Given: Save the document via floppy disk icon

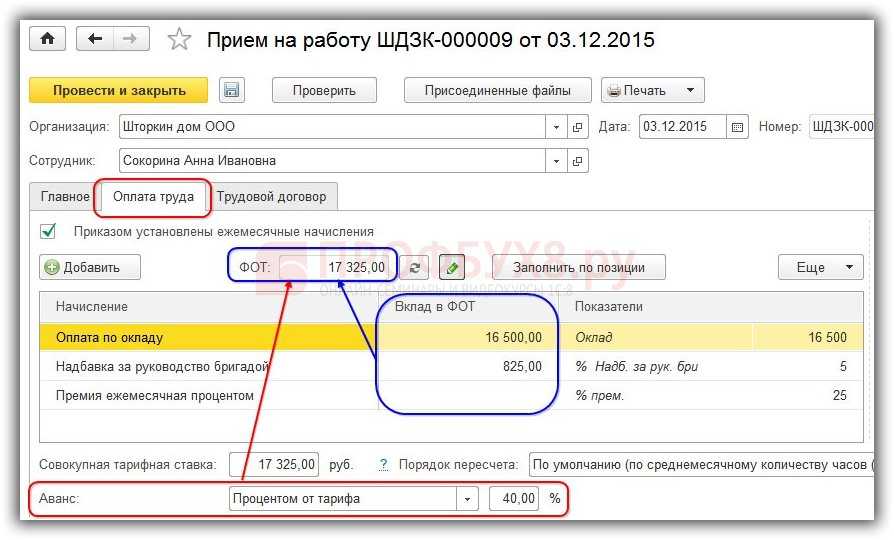Looking at the screenshot, I should coord(231,90).
